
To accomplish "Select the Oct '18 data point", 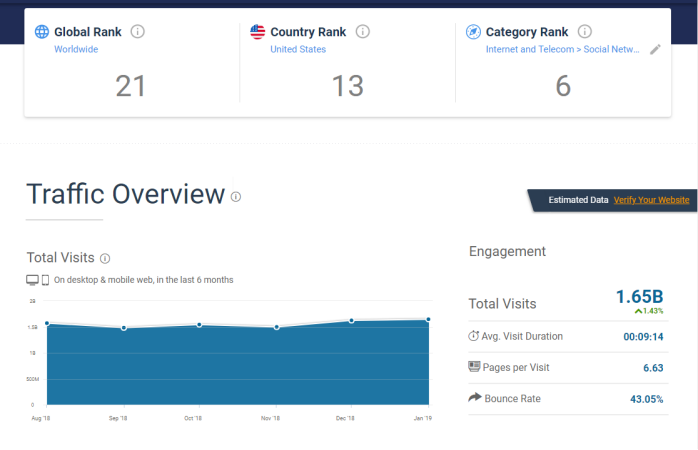I will (x=199, y=325).
